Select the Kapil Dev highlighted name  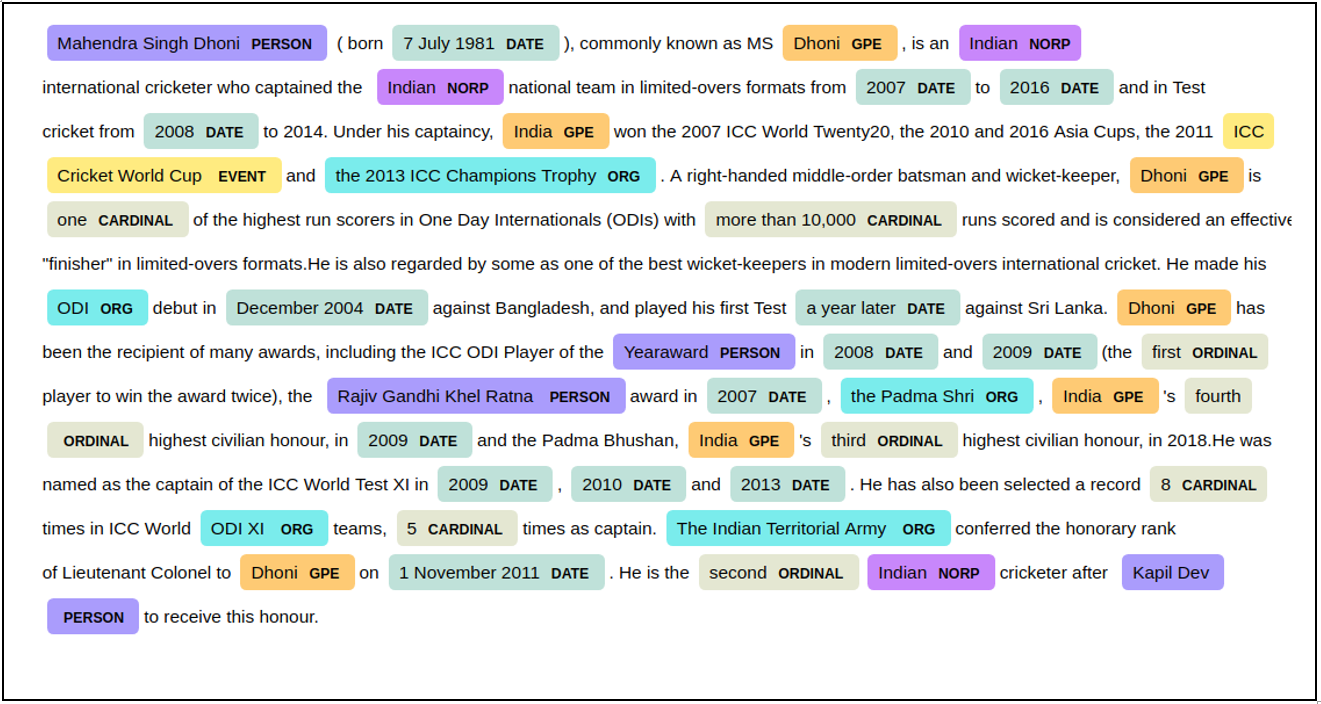click(x=1171, y=572)
